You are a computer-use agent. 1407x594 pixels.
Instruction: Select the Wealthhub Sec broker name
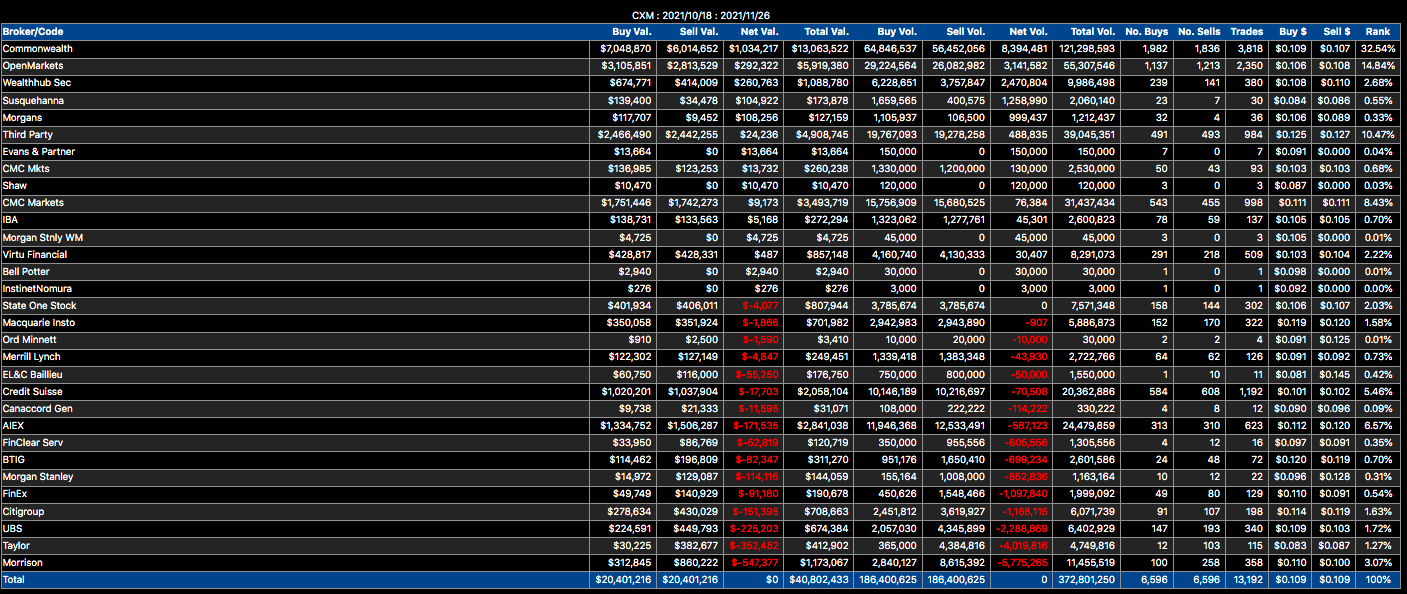click(36, 83)
